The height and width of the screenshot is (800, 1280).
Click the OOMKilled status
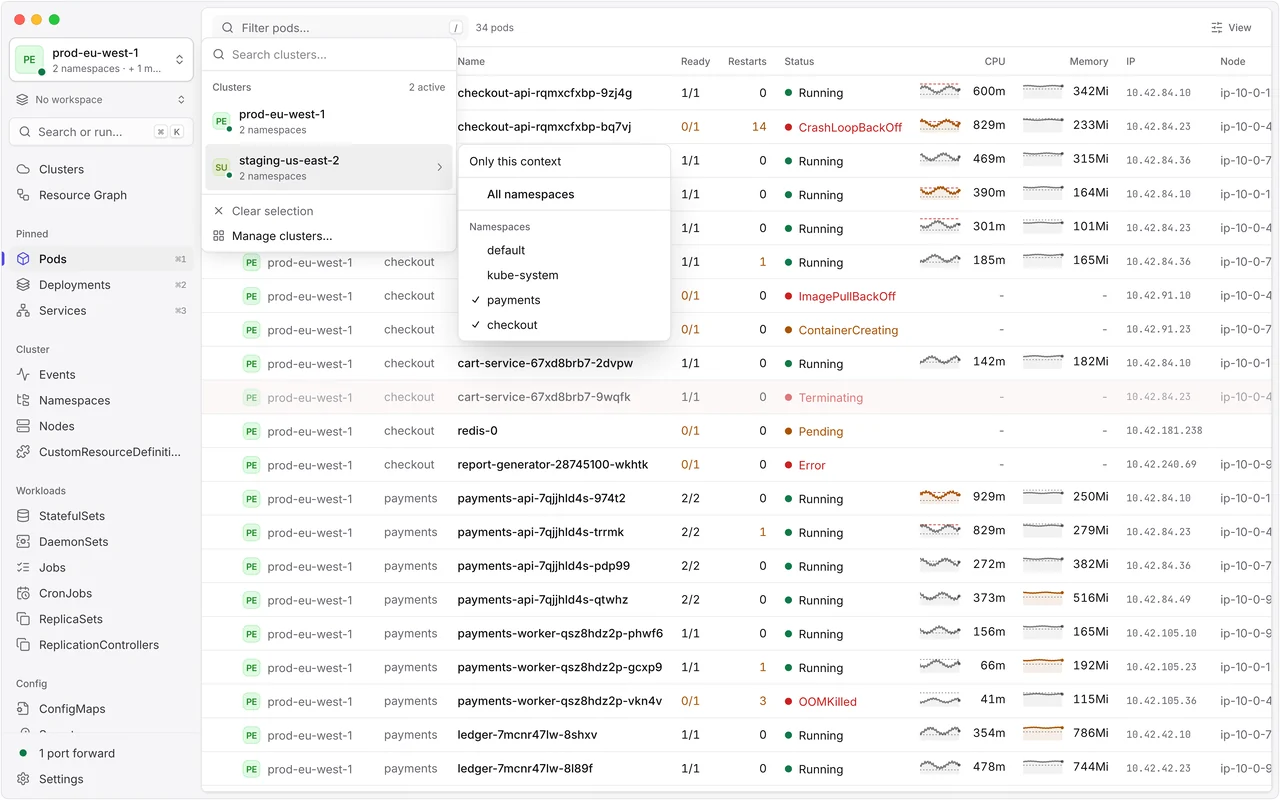click(x=827, y=702)
